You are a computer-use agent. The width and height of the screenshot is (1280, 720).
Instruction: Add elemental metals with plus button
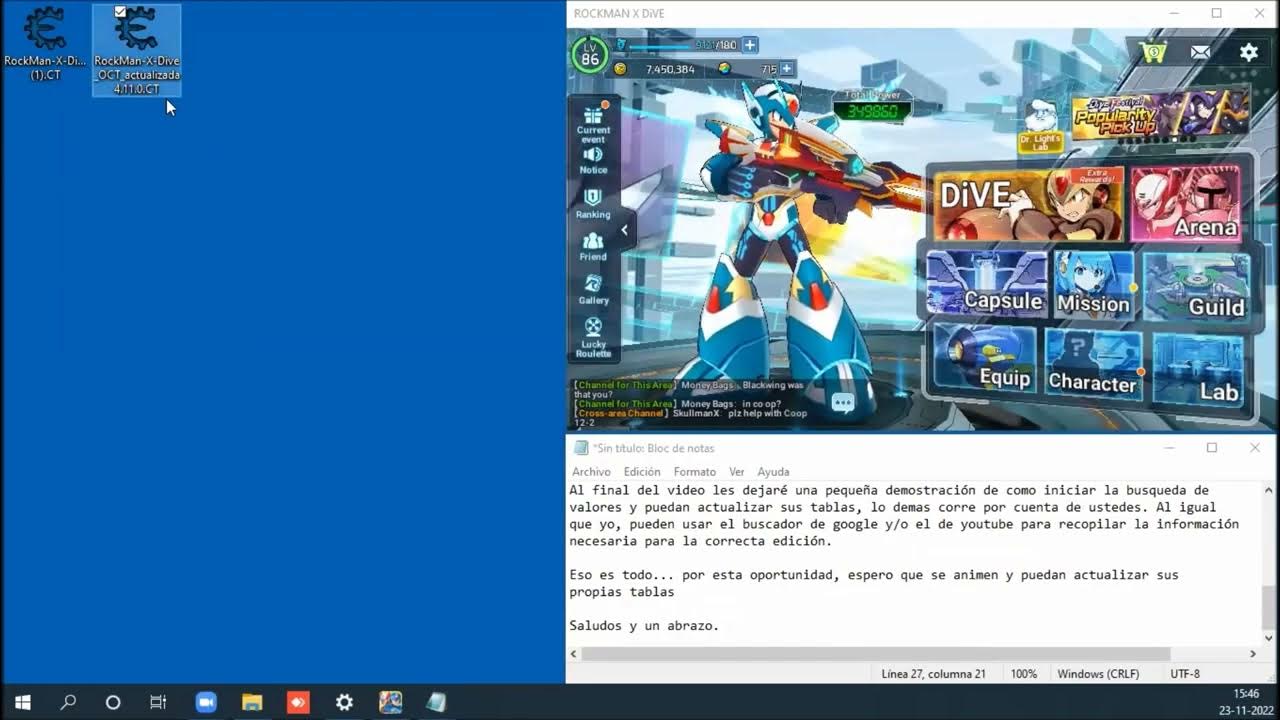(x=787, y=69)
